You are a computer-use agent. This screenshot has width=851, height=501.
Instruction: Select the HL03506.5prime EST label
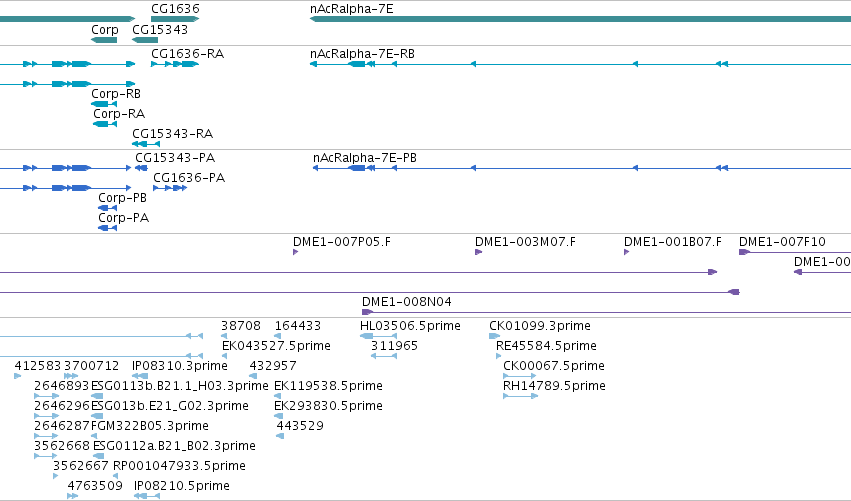point(410,326)
